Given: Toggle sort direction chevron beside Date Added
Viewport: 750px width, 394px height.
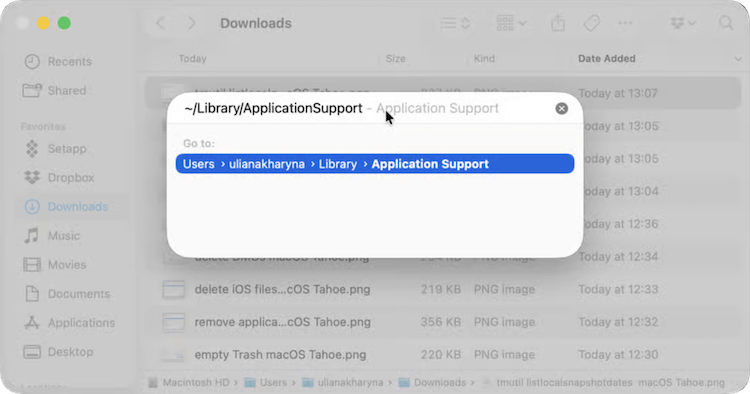Looking at the screenshot, I should [x=737, y=59].
